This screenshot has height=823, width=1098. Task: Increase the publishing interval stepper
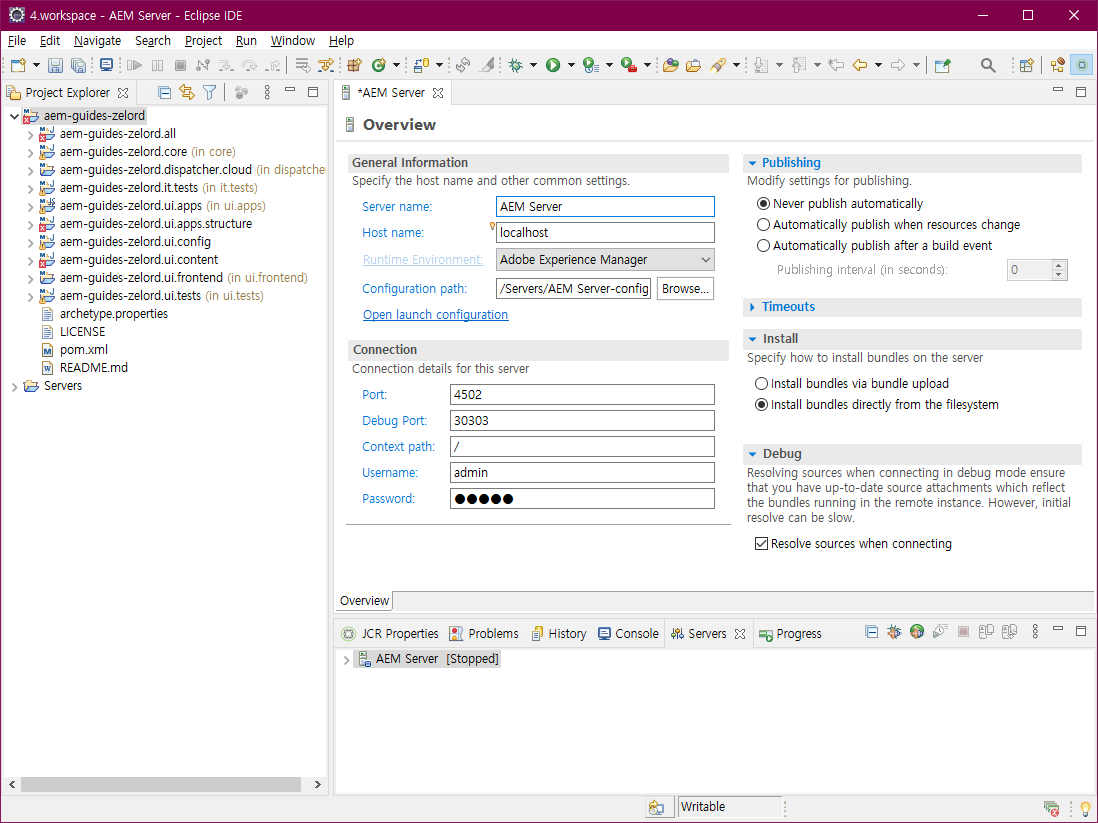coord(1059,265)
